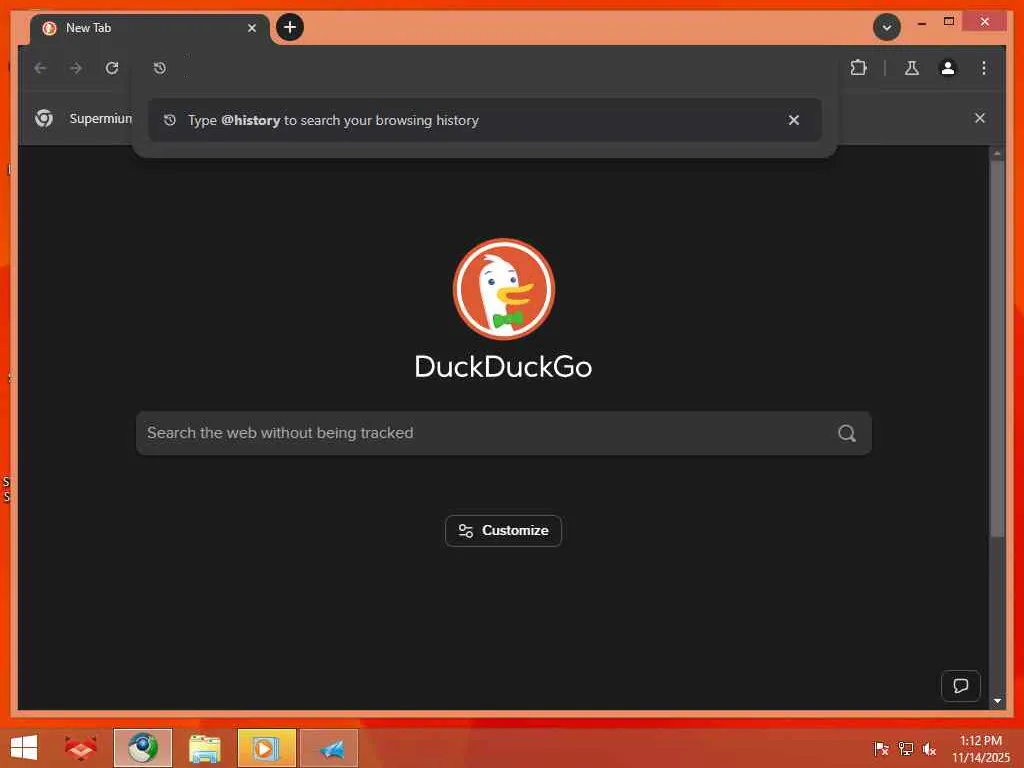Focus the DuckDuckGo search field
This screenshot has width=1024, height=768.
click(x=504, y=433)
